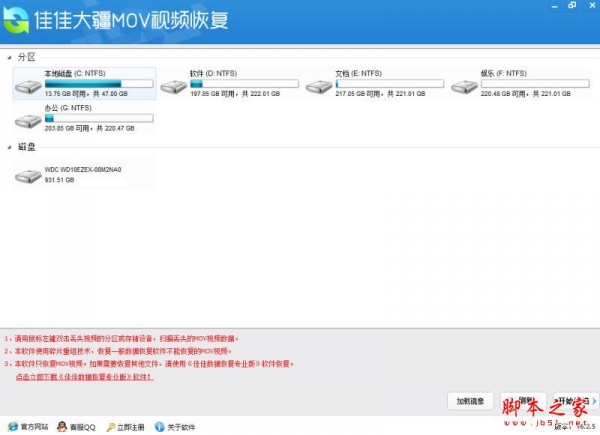The height and width of the screenshot is (435, 600).
Task: Click the 开始扫描 button
Action: tap(576, 401)
